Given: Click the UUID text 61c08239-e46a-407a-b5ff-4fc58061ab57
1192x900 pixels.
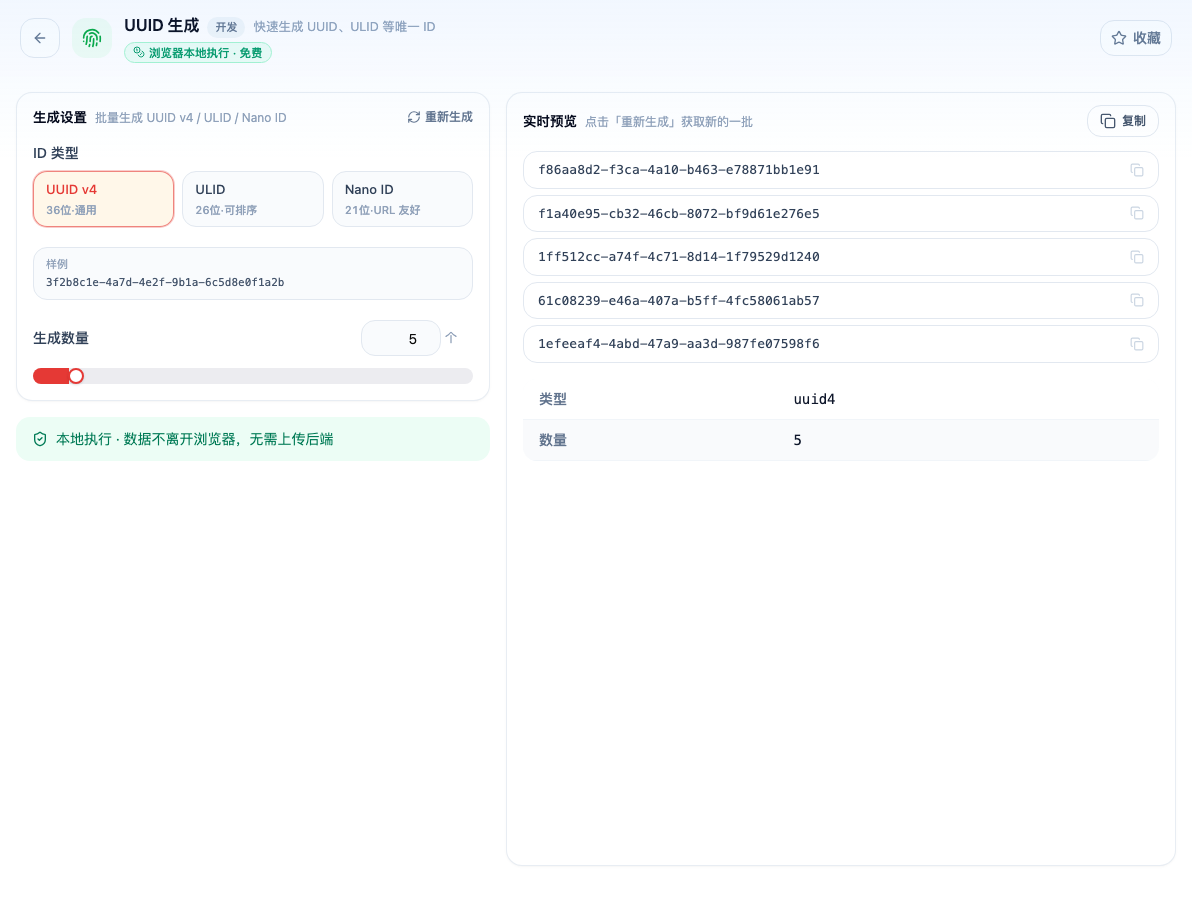Looking at the screenshot, I should point(679,300).
